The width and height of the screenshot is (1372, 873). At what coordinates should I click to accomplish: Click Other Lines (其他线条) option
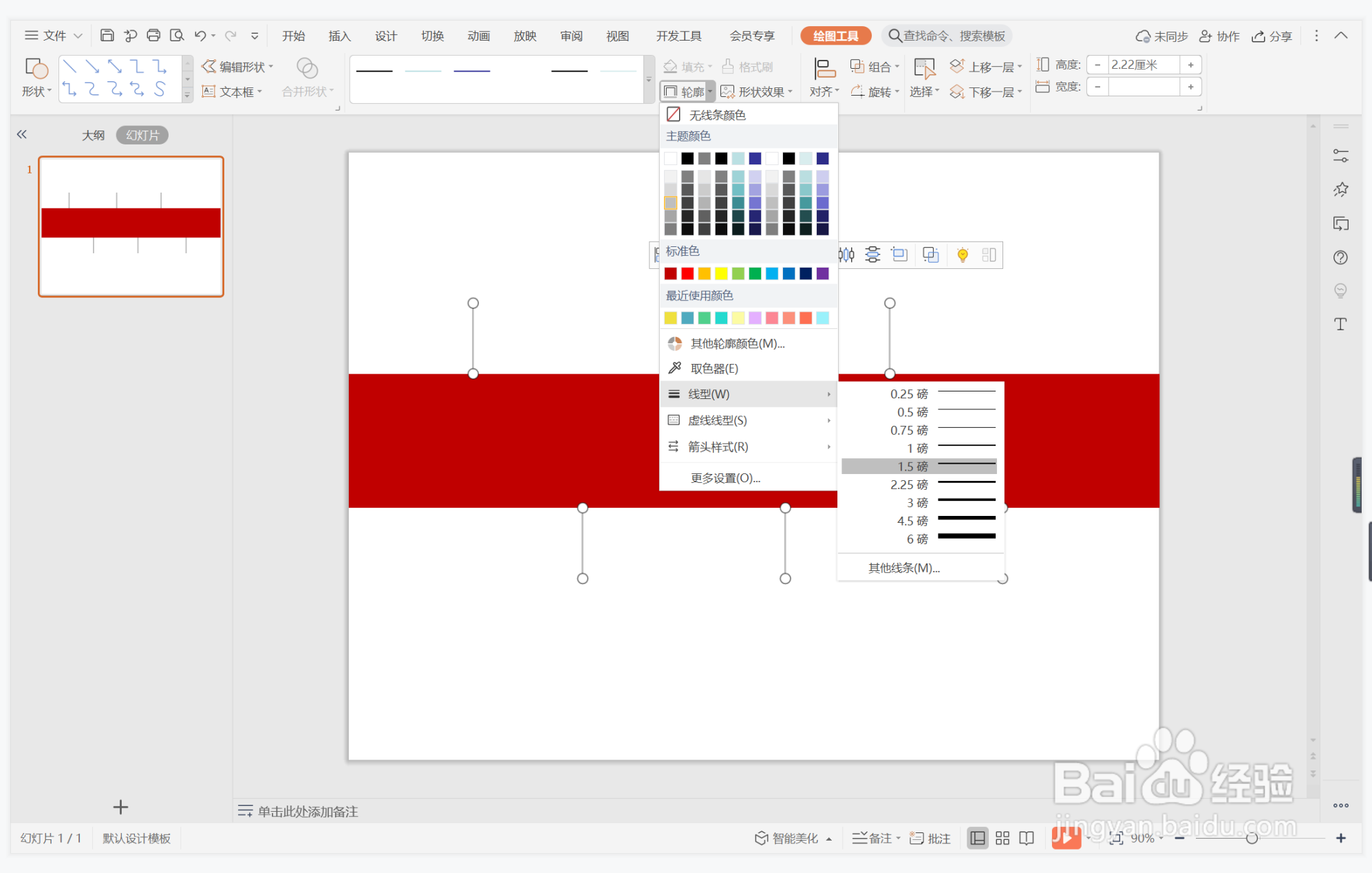[903, 568]
